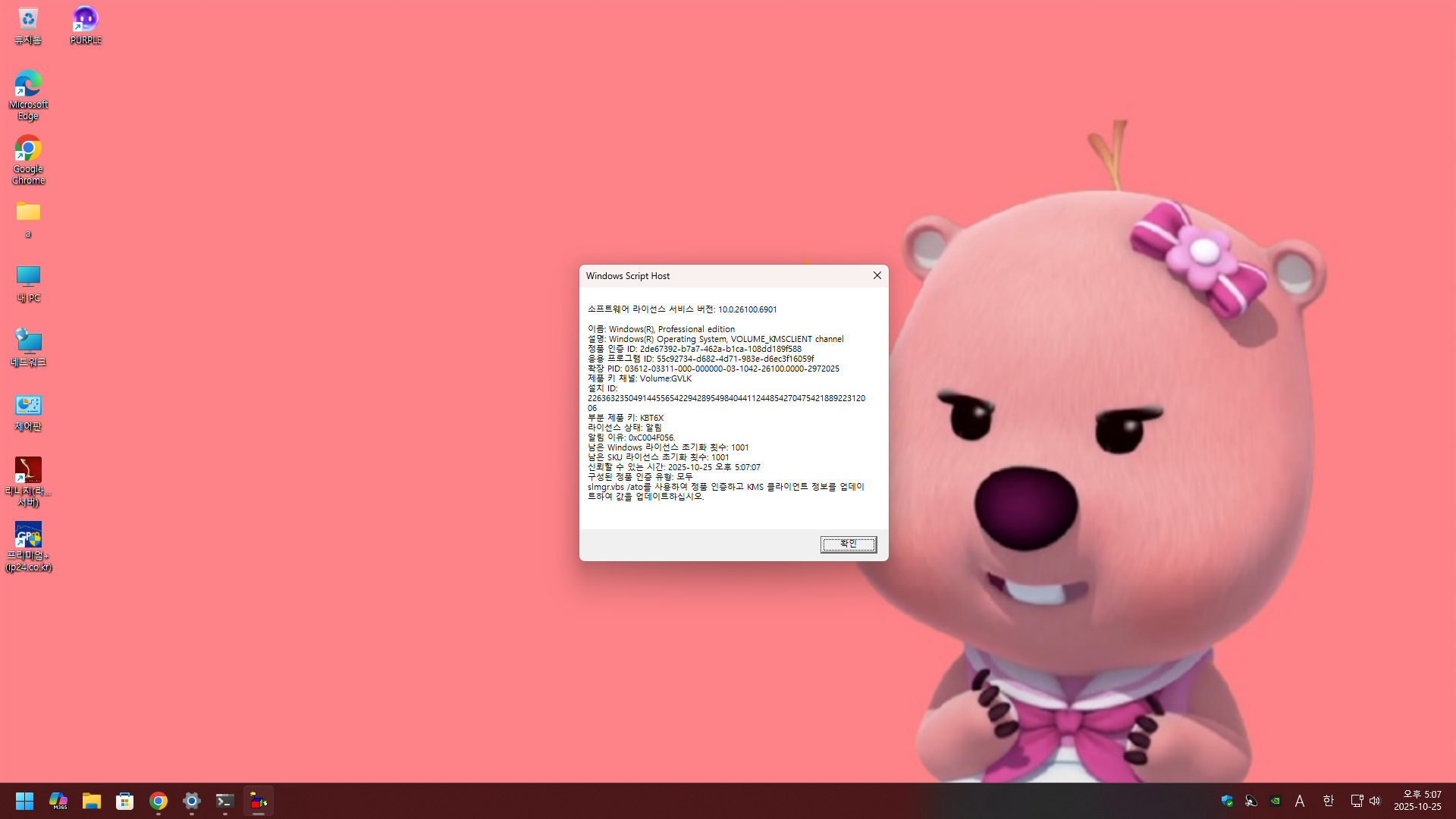Open Windows Security tray icon

tap(1227, 801)
